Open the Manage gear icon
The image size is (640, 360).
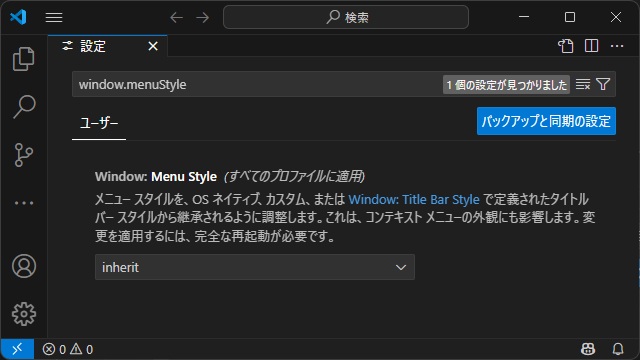tap(24, 314)
